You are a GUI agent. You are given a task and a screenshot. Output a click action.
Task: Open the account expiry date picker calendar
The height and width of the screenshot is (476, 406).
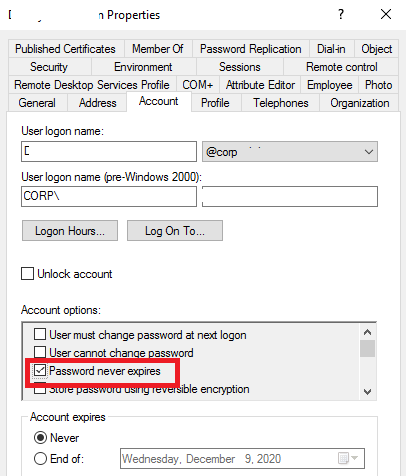point(348,458)
